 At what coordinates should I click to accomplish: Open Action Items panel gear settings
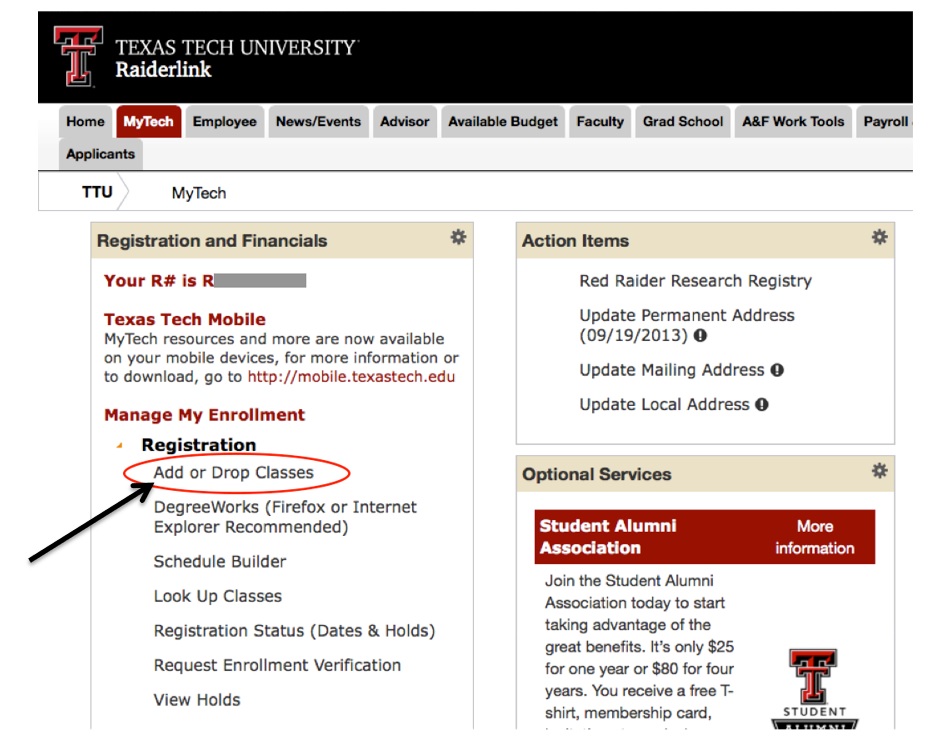879,237
